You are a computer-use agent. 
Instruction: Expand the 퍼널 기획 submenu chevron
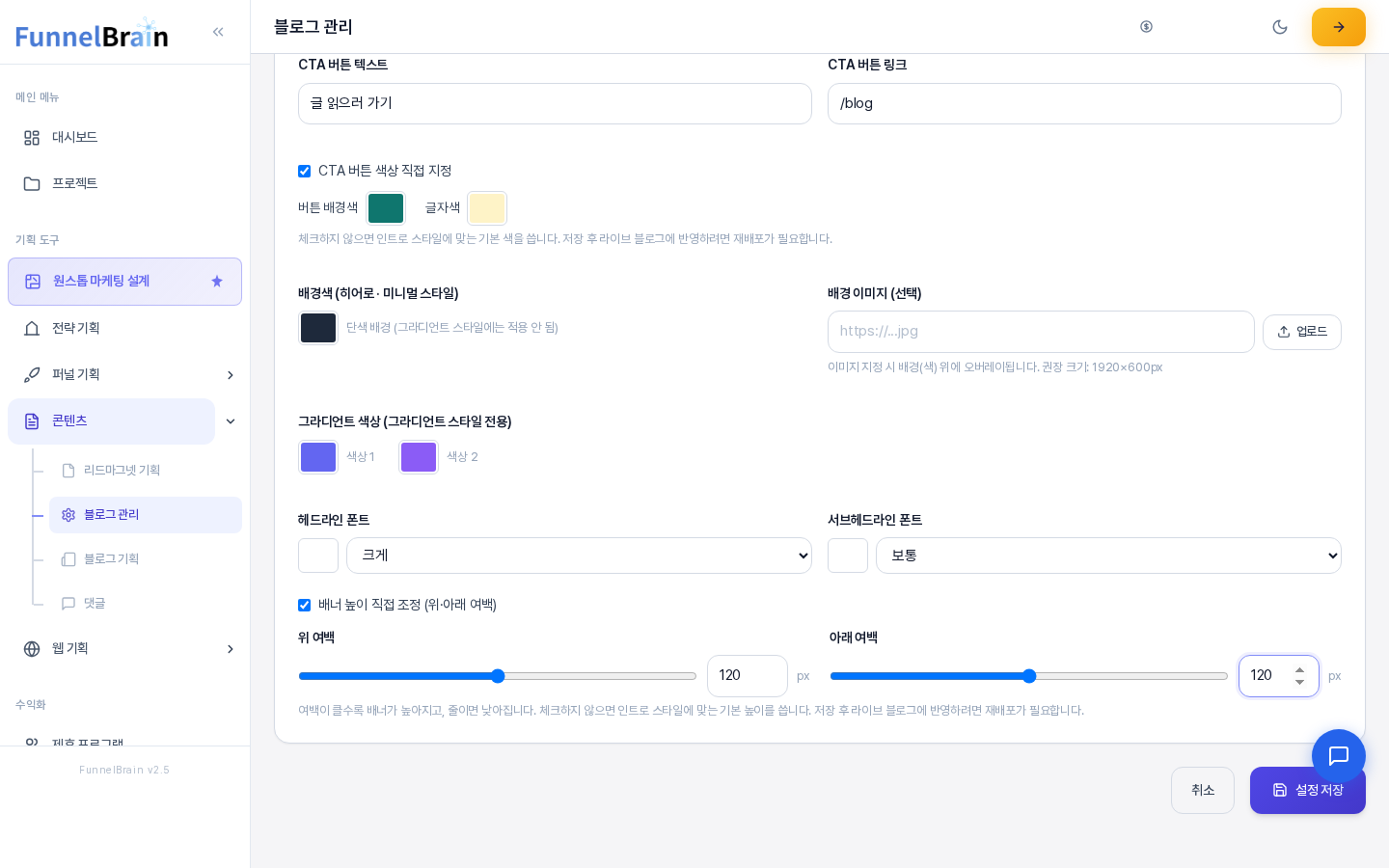click(x=231, y=375)
